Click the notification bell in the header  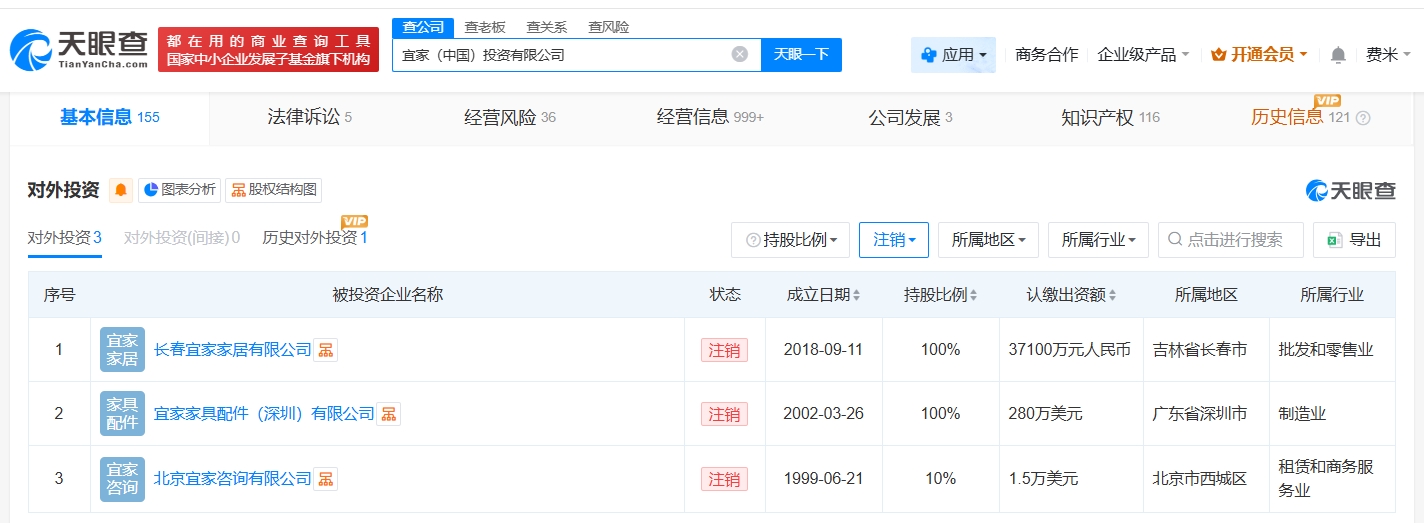(1338, 55)
